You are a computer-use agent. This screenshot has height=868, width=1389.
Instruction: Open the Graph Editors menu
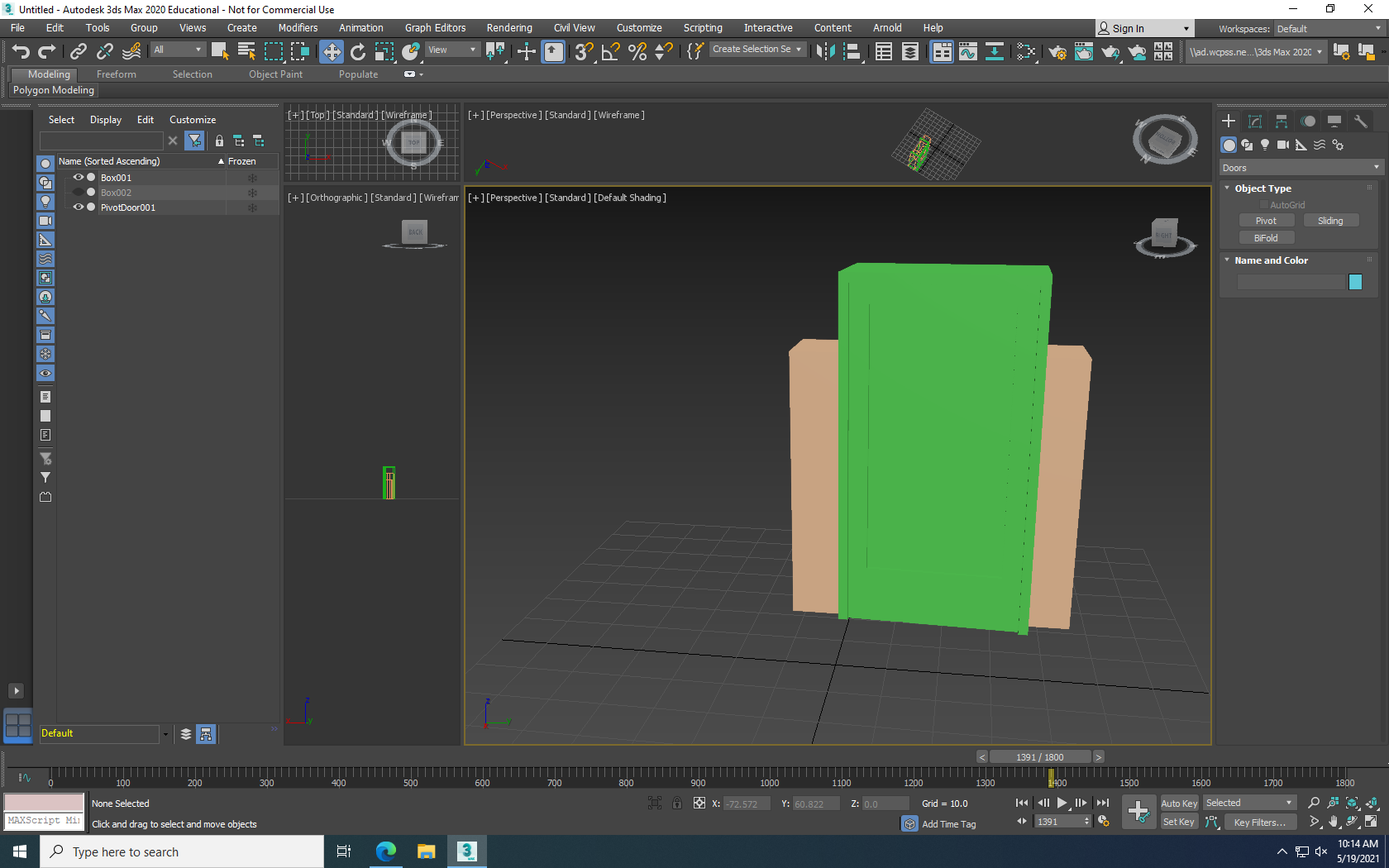click(x=435, y=28)
